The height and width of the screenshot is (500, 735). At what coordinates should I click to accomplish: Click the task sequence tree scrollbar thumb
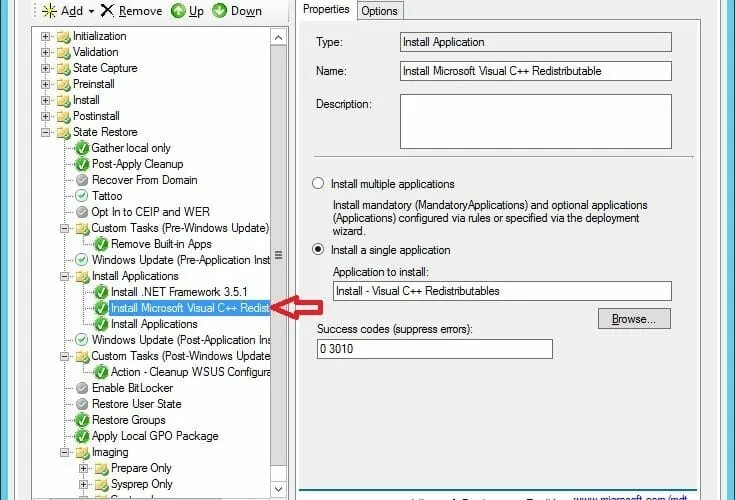coord(278,255)
